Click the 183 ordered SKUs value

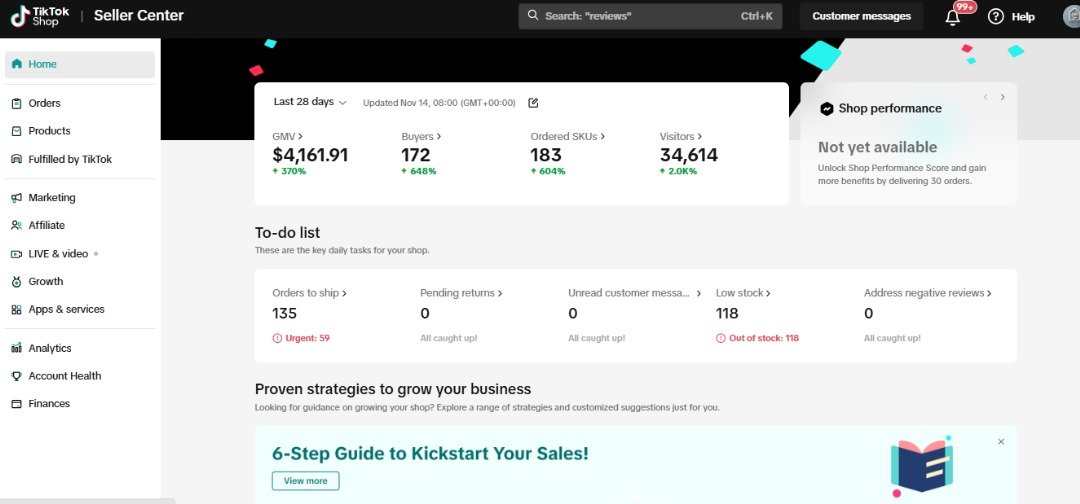click(x=546, y=155)
